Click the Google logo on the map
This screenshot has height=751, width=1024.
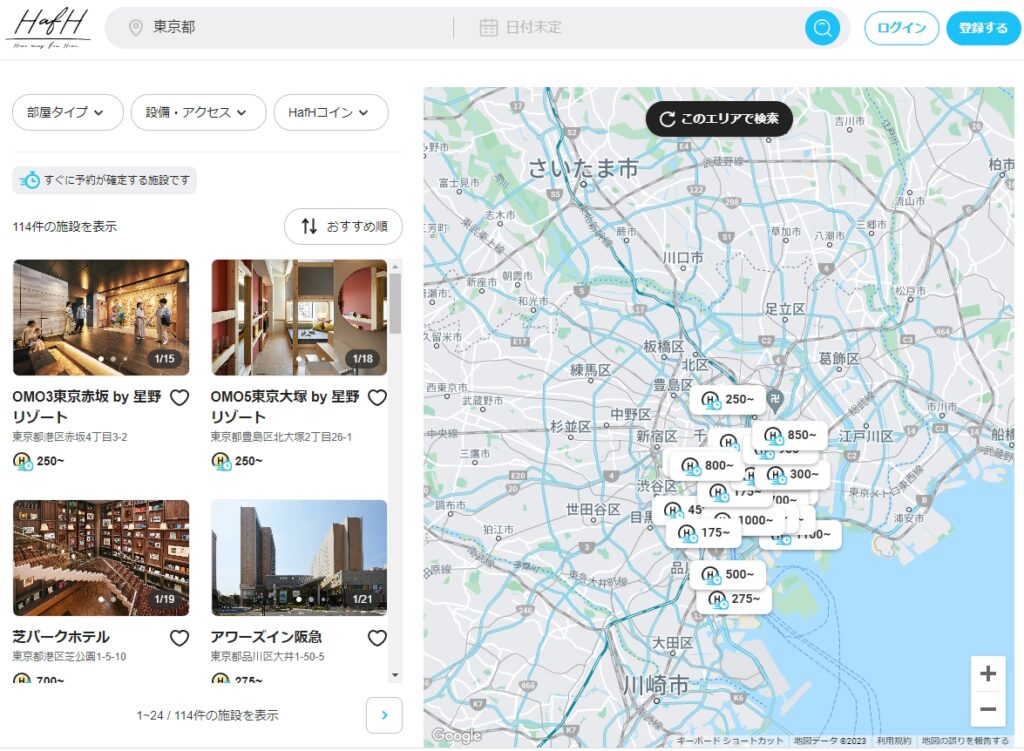pyautogui.click(x=456, y=736)
